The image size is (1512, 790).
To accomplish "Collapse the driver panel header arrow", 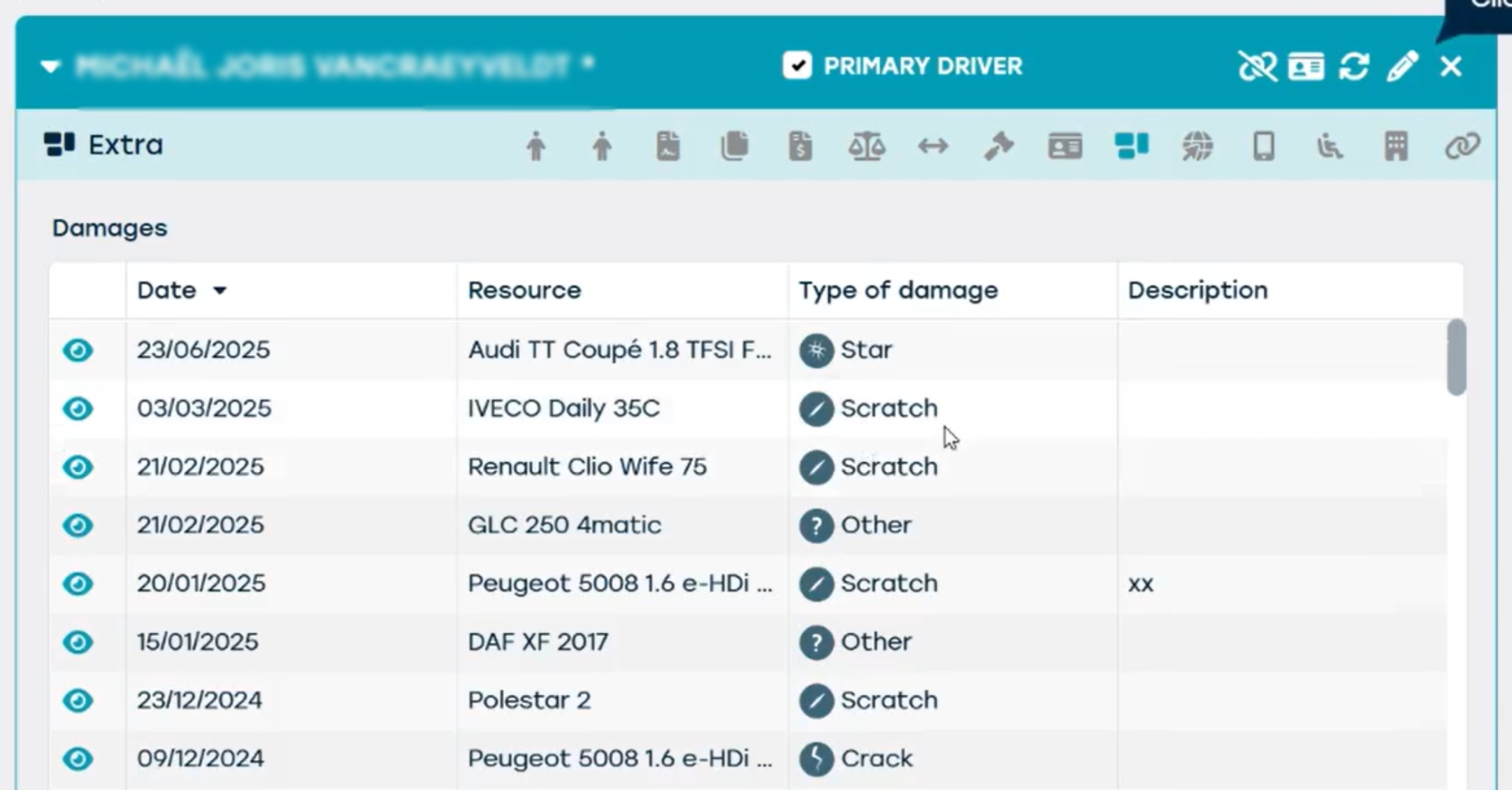I will (50, 66).
